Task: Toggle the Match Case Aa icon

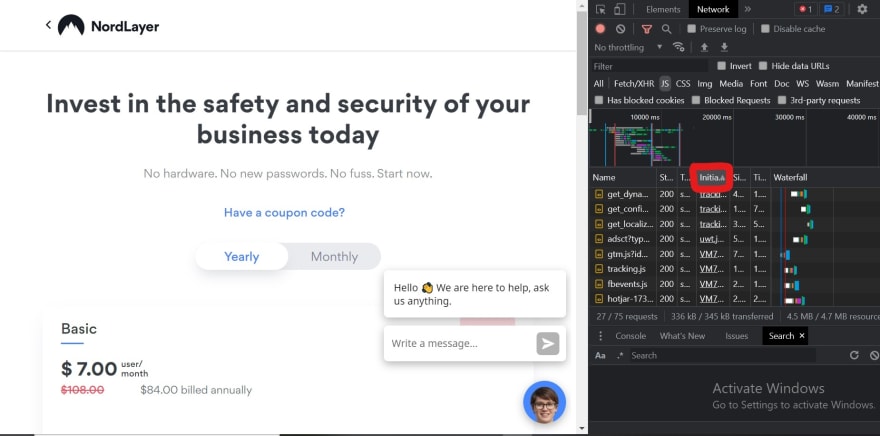Action: pyautogui.click(x=601, y=355)
